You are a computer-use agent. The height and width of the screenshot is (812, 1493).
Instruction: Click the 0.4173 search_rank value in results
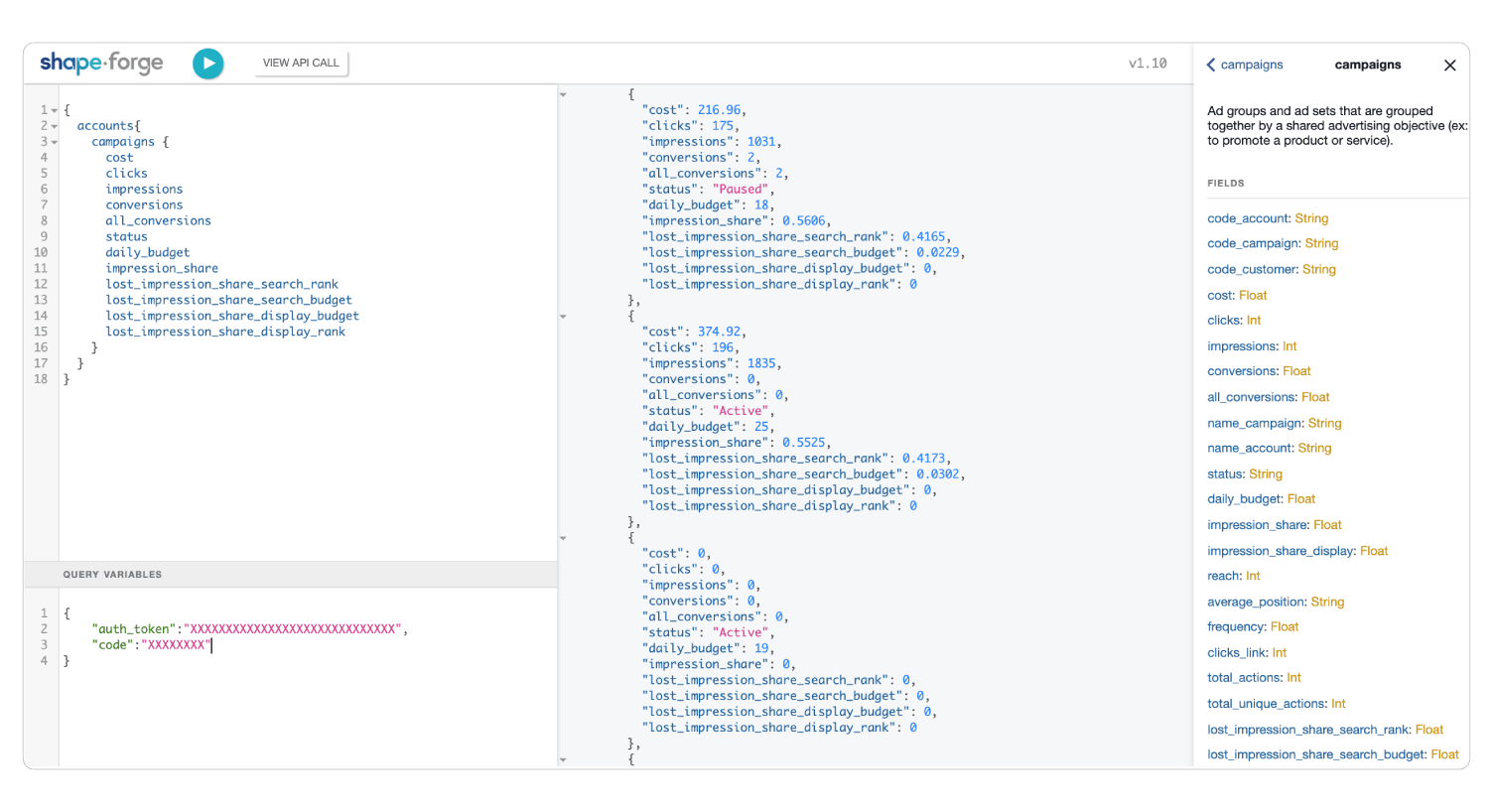click(923, 459)
